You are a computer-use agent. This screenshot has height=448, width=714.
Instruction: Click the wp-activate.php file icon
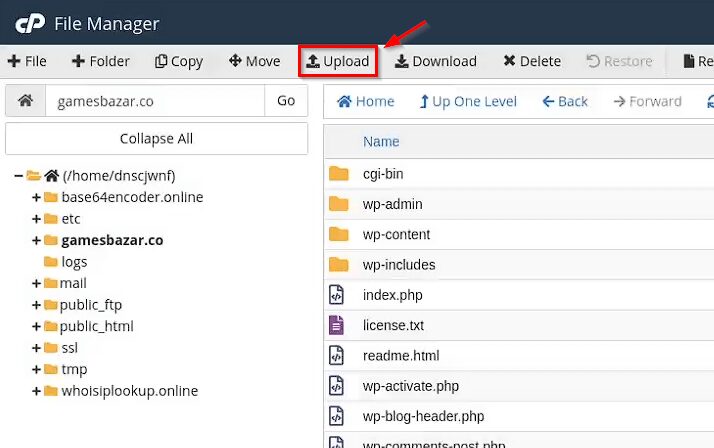click(x=336, y=386)
